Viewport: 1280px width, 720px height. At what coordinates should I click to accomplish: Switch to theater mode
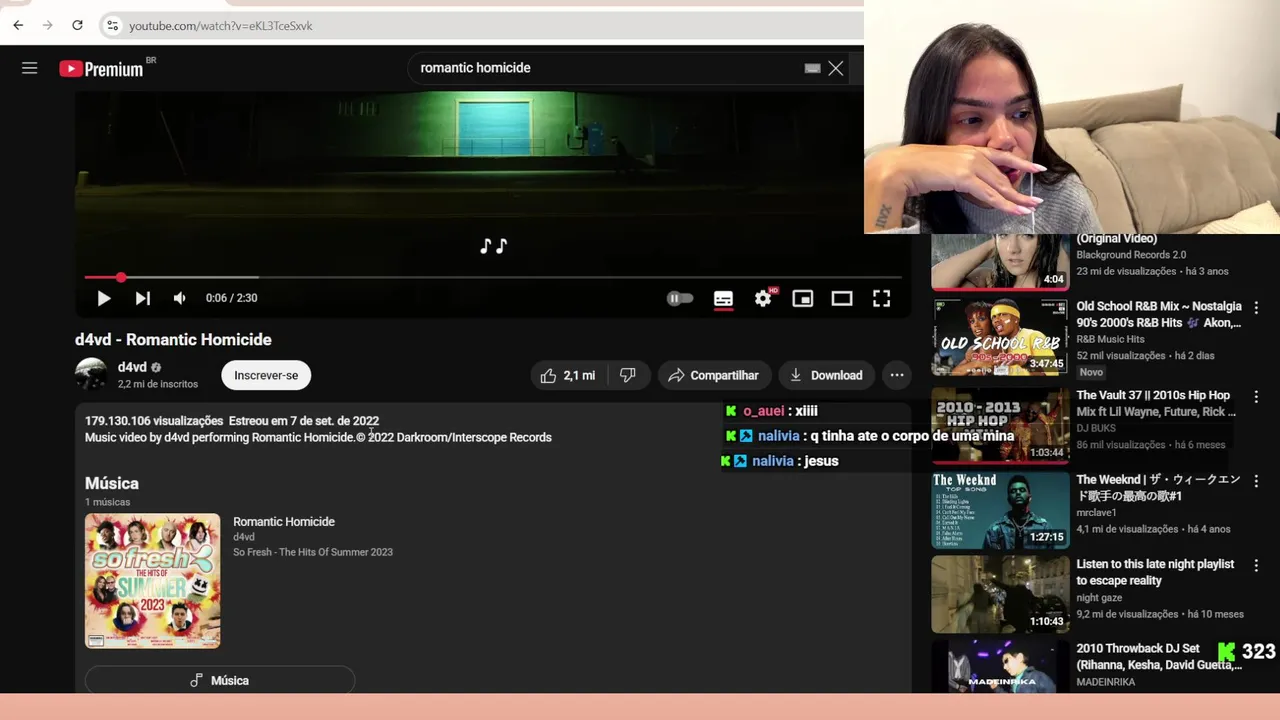point(842,298)
